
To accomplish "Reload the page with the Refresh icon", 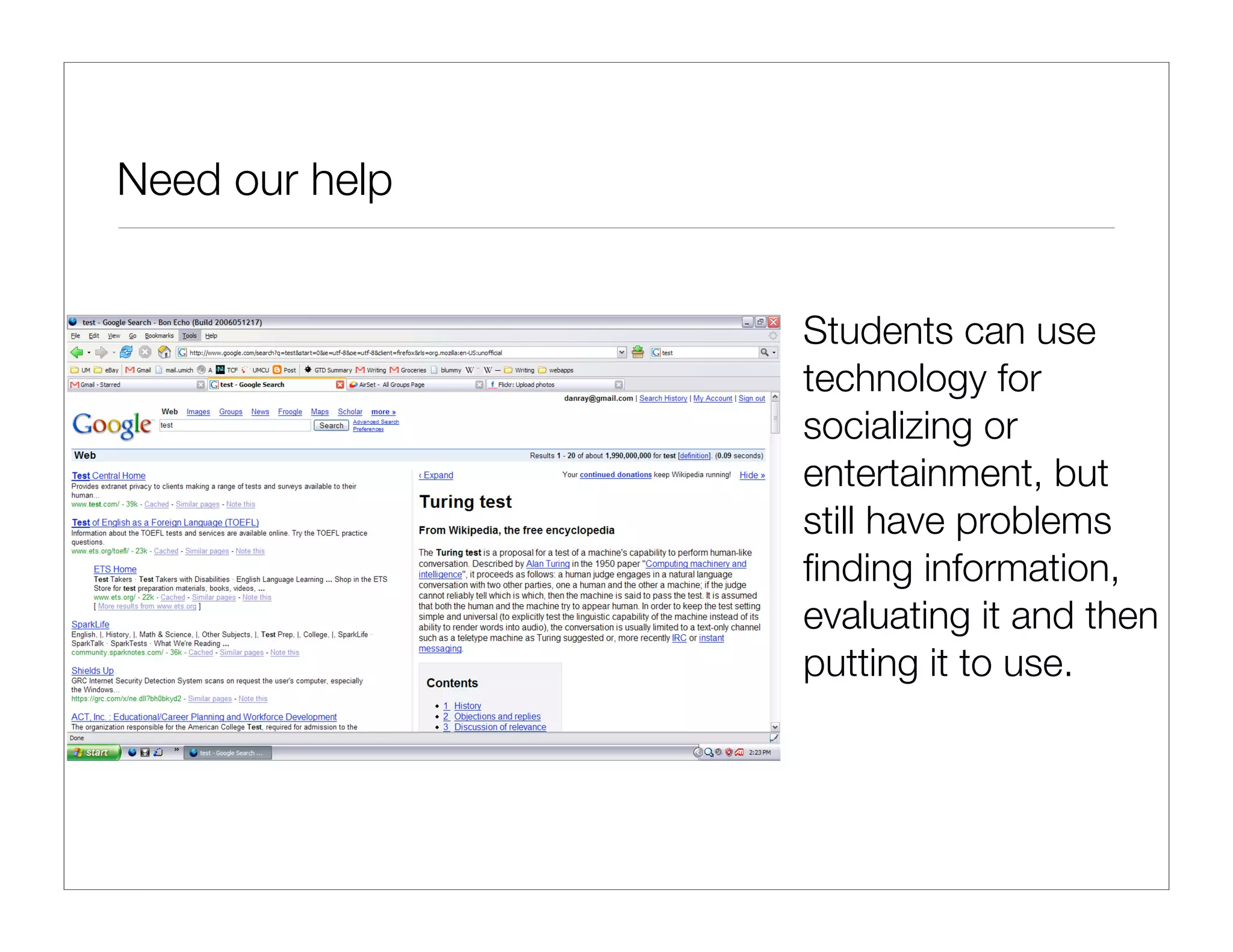I will (126, 353).
